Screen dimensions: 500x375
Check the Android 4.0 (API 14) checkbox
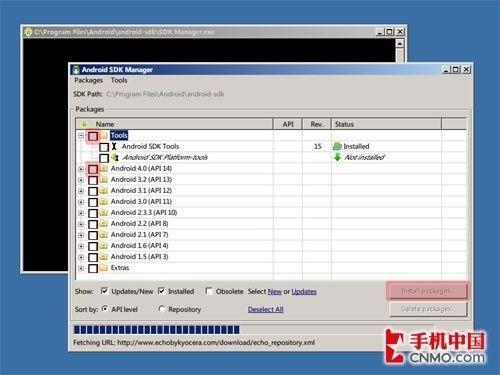[x=93, y=169]
